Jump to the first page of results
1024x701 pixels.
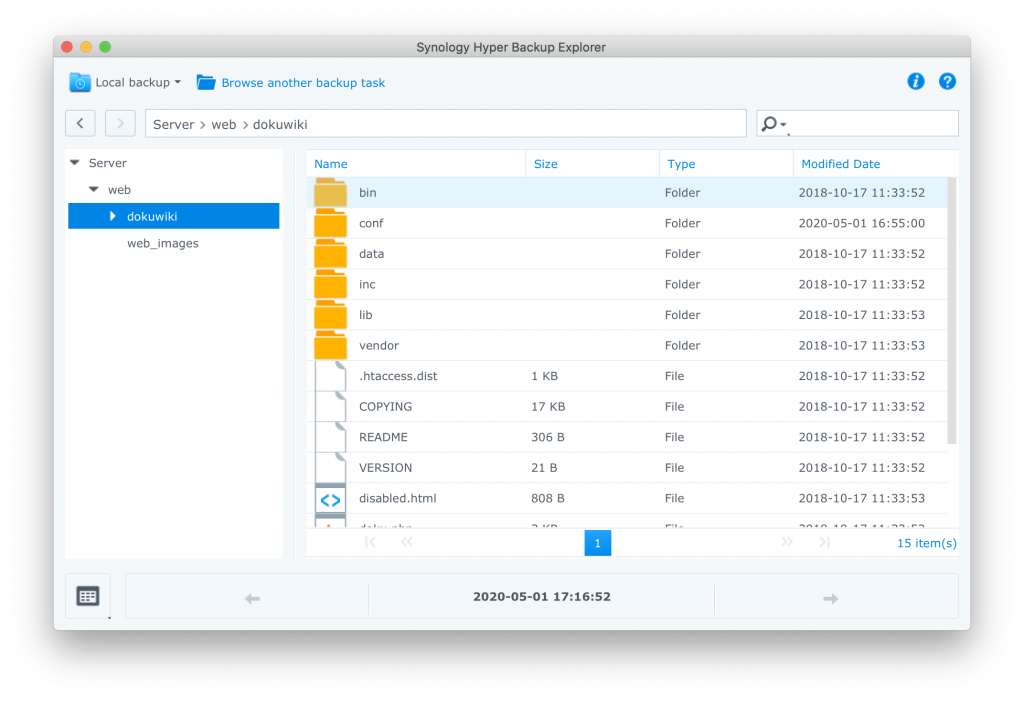[x=370, y=542]
